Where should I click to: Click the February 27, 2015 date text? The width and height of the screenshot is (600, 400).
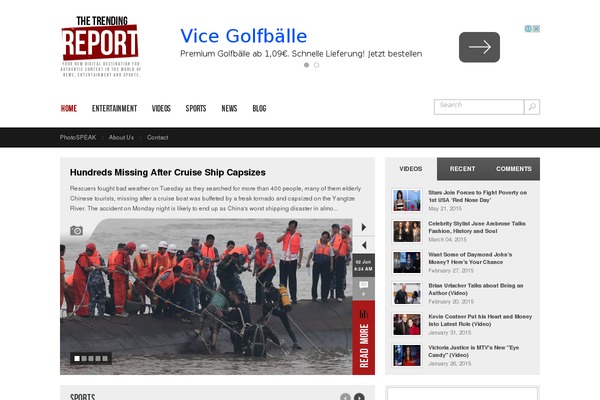tap(451, 271)
